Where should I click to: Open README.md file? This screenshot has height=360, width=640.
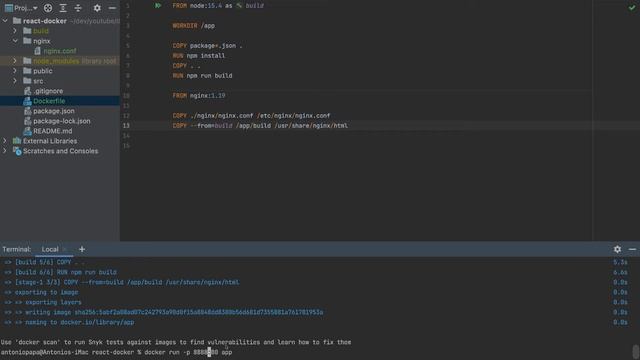pyautogui.click(x=53, y=131)
